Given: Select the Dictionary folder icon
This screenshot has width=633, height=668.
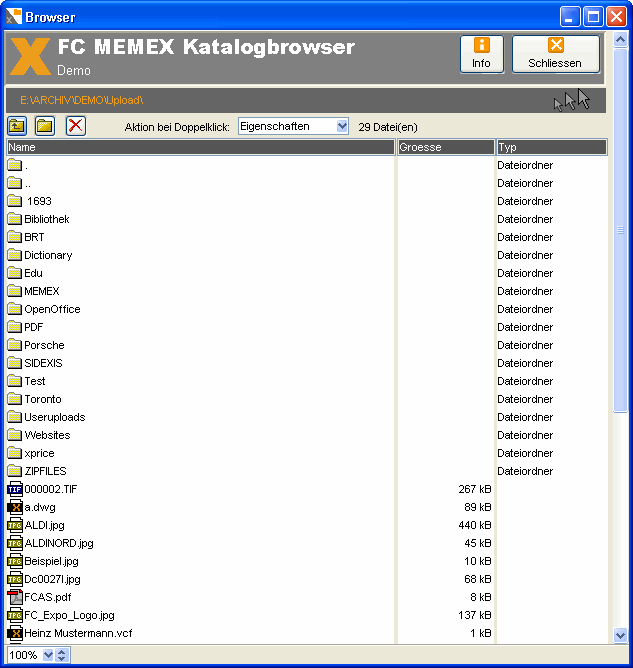Looking at the screenshot, I should pyautogui.click(x=14, y=255).
